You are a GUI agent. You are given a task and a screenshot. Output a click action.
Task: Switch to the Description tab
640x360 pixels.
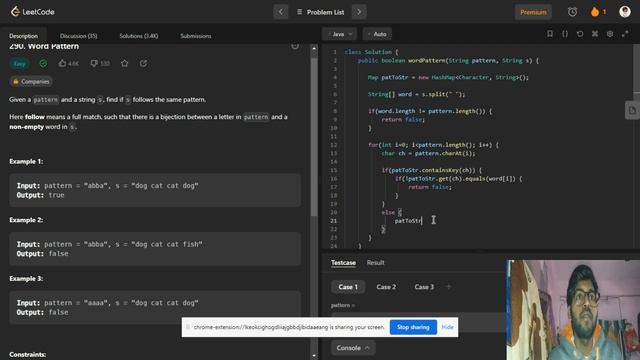point(23,36)
